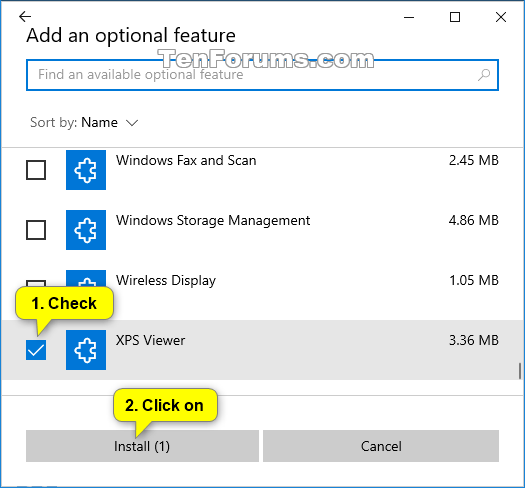Click the Find an available optional feature field
This screenshot has width=525, height=488.
point(262,75)
